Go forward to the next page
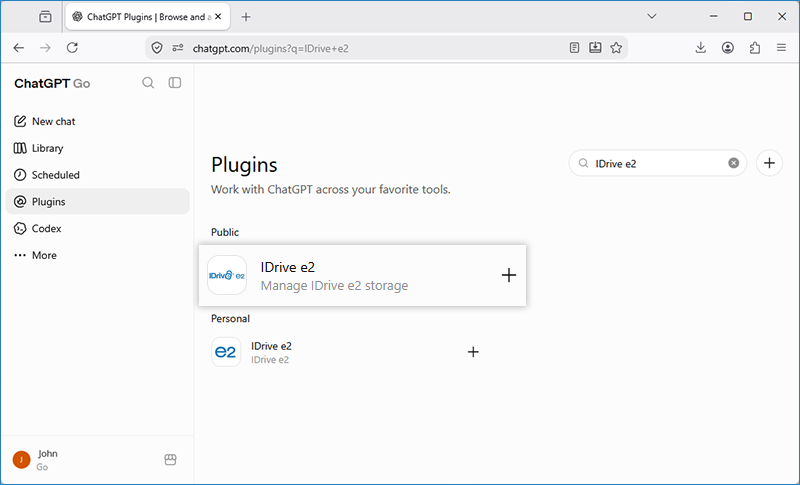The width and height of the screenshot is (800, 485). [x=45, y=48]
